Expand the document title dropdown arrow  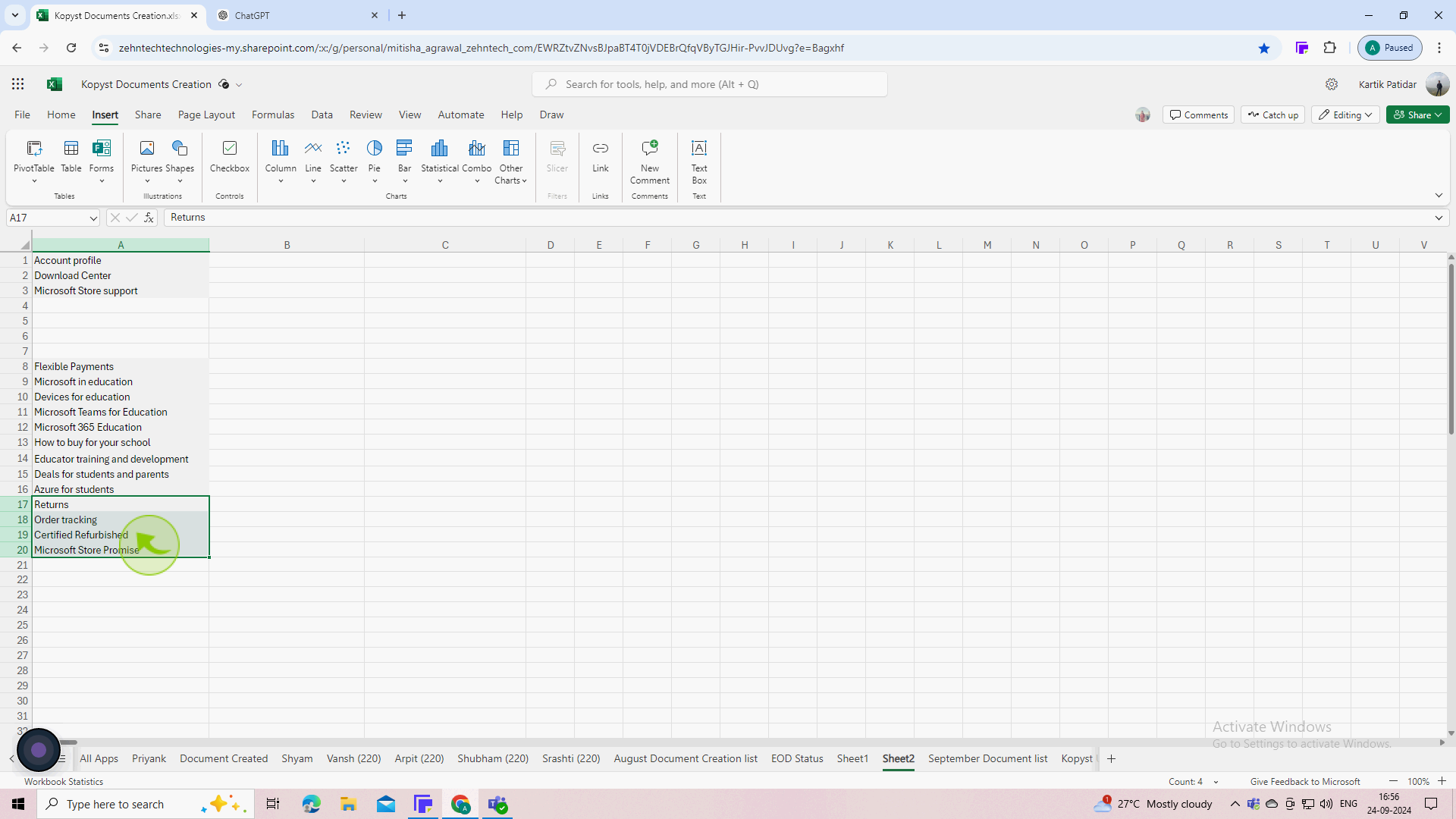(x=239, y=85)
